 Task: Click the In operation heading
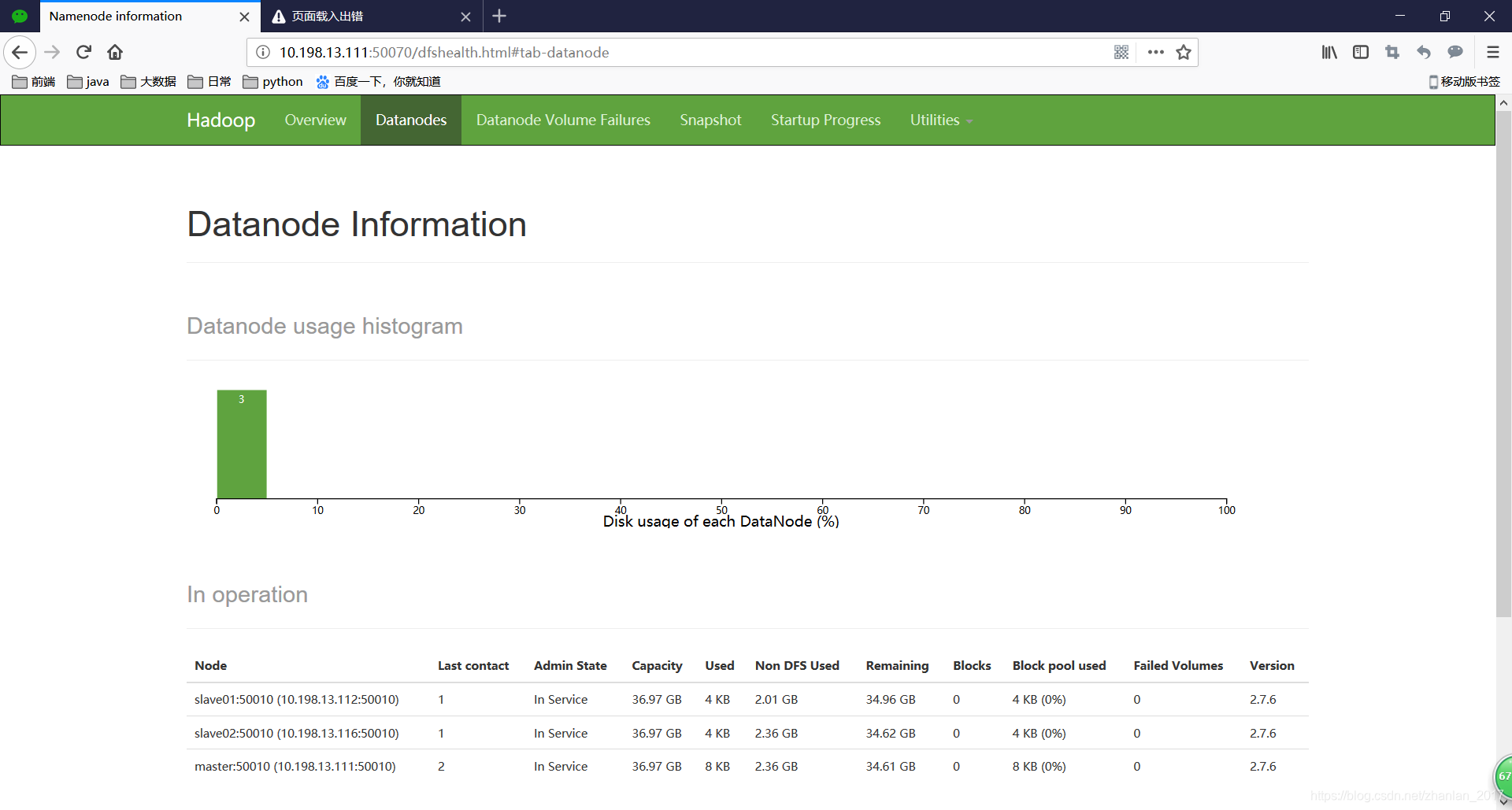pos(247,594)
